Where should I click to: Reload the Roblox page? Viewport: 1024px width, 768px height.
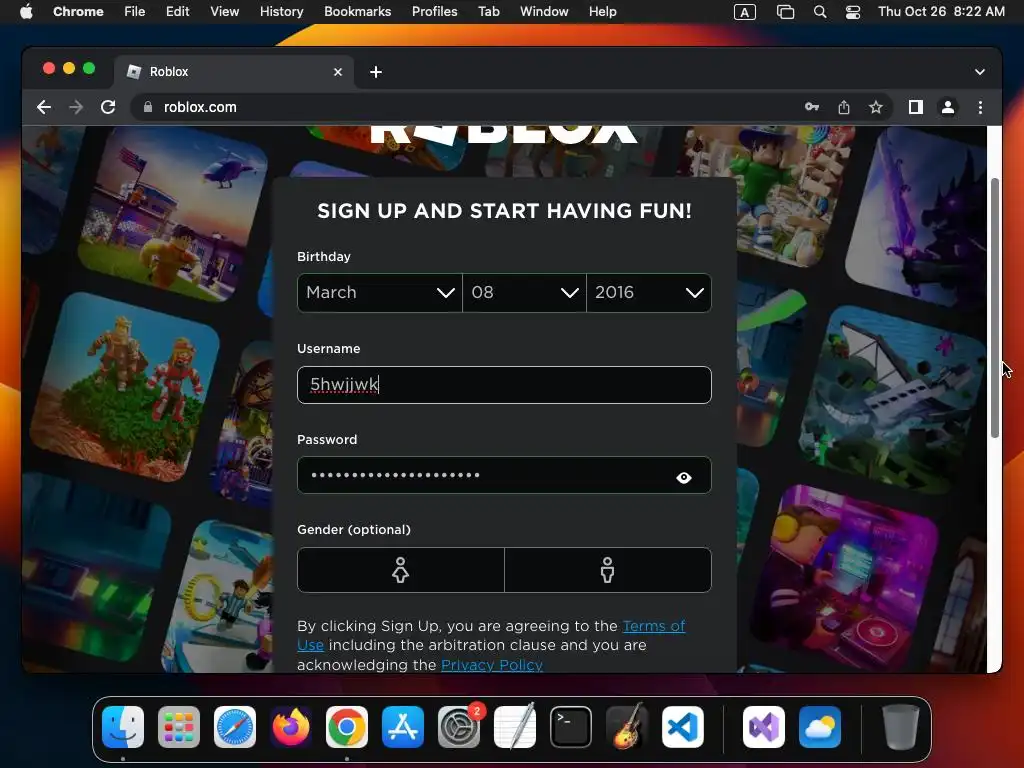pyautogui.click(x=108, y=107)
